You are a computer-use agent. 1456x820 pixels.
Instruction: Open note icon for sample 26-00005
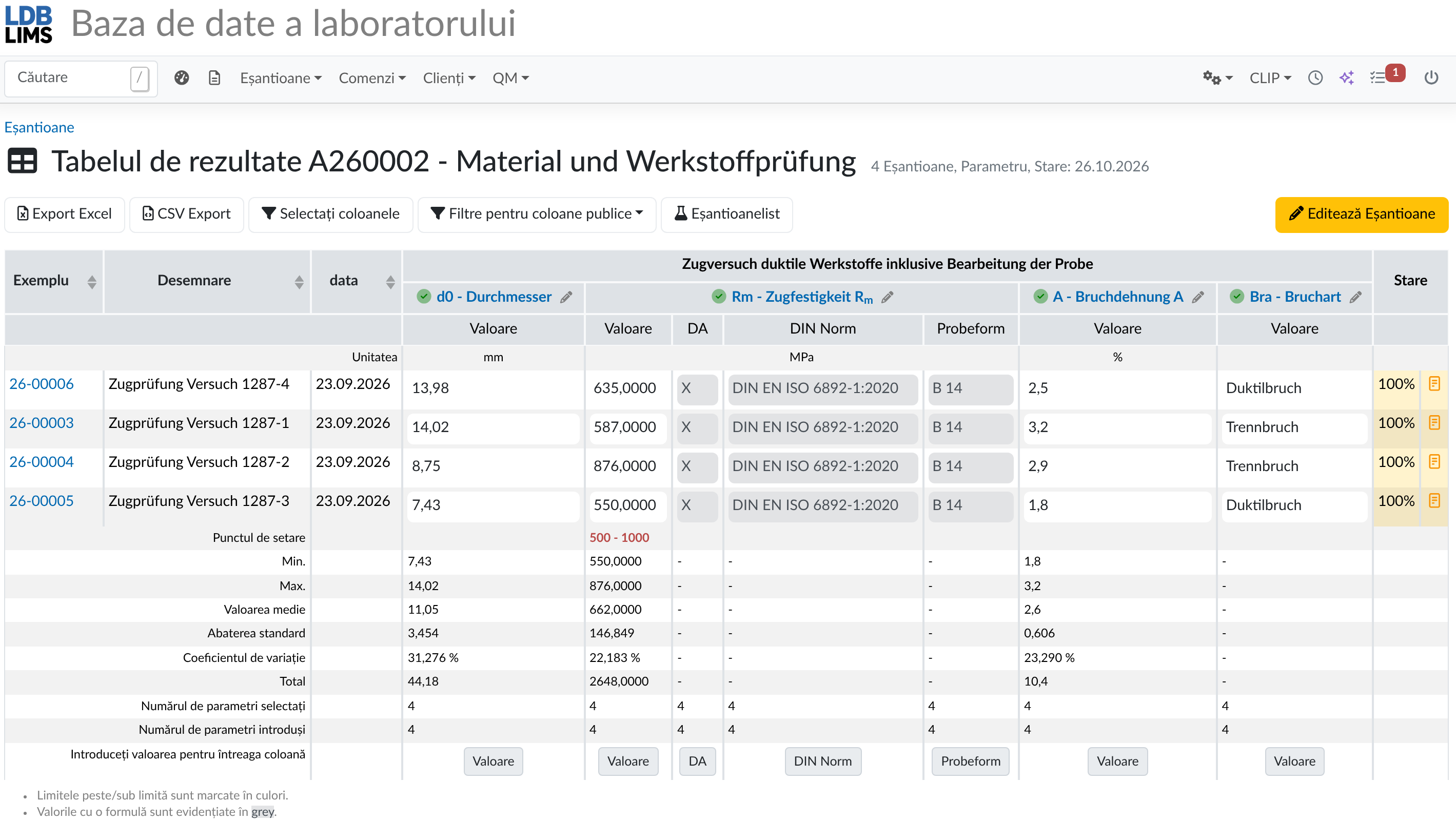click(1434, 501)
